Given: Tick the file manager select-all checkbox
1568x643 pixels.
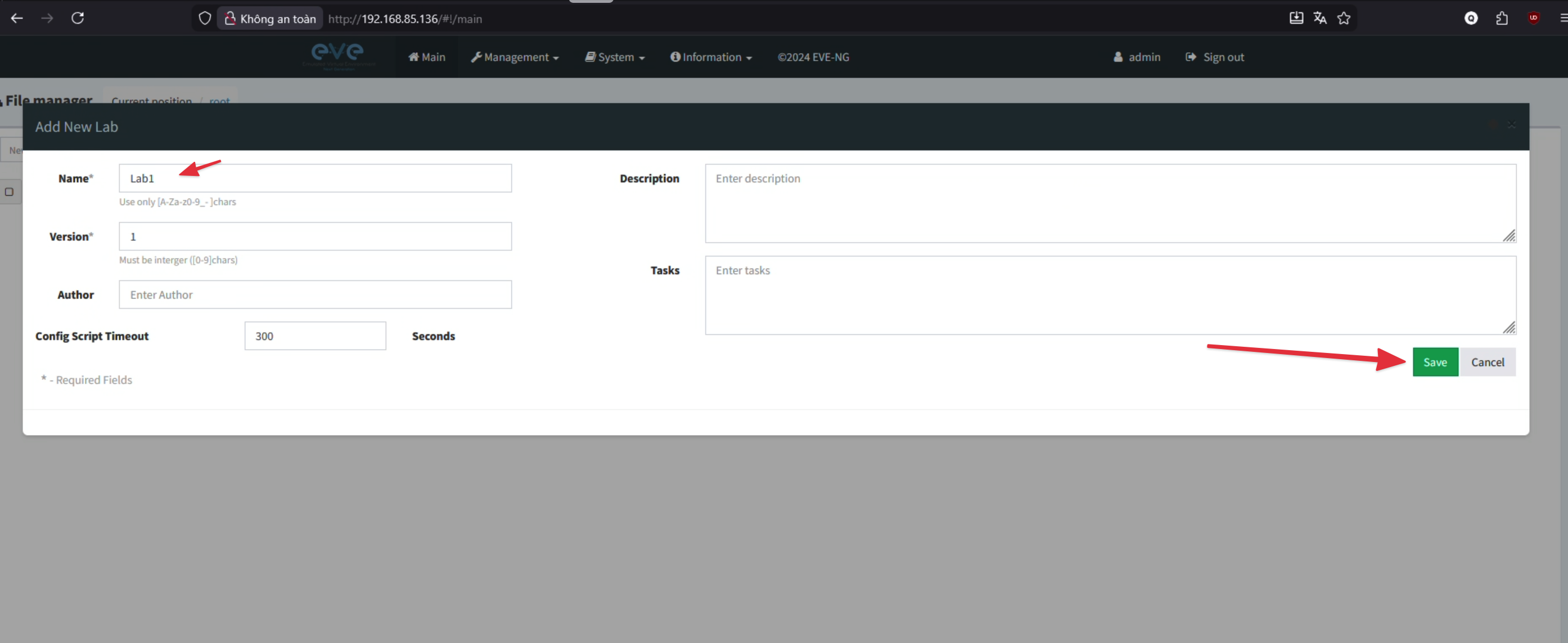Looking at the screenshot, I should (9, 192).
